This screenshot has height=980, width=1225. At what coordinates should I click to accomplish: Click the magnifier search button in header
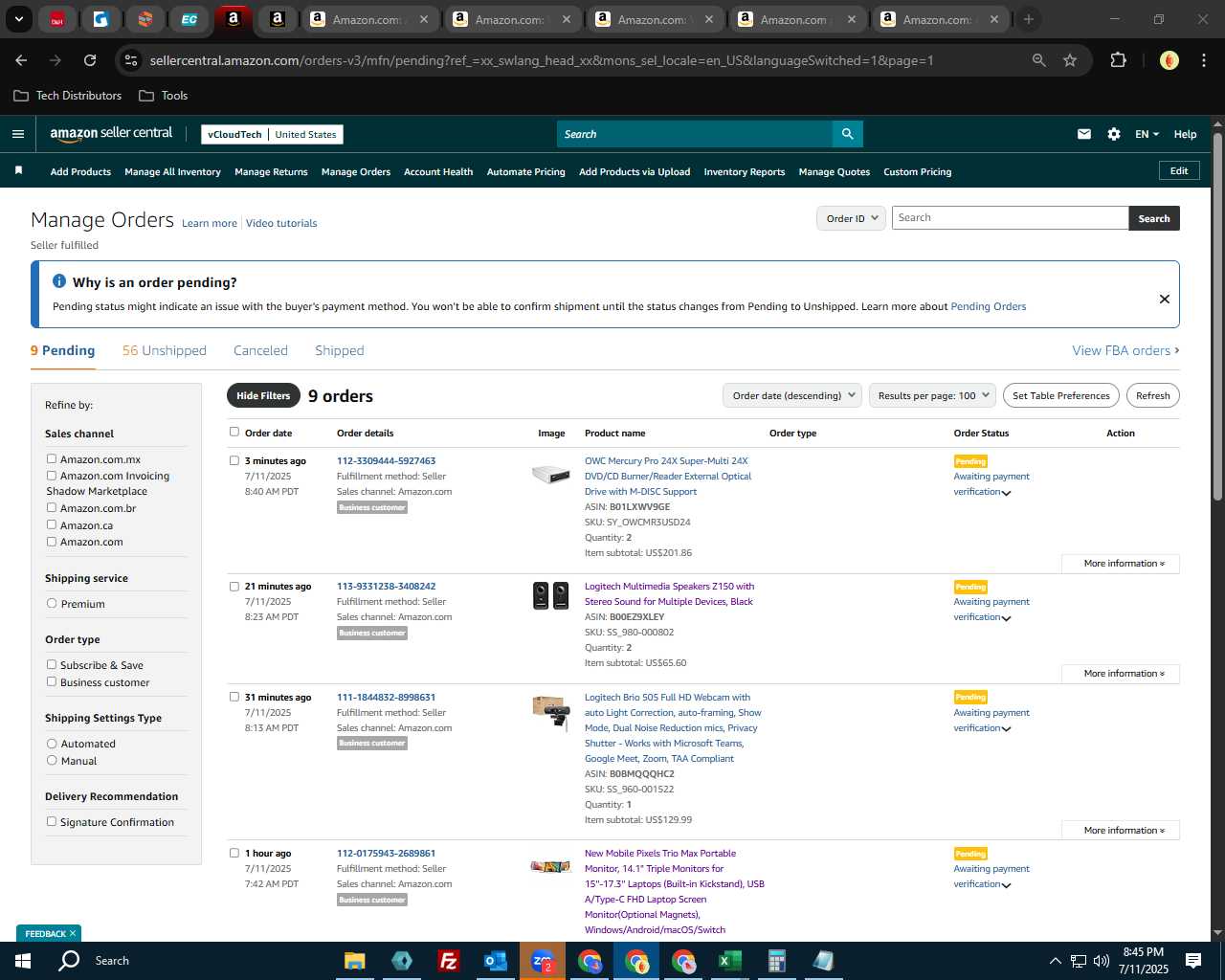(847, 134)
